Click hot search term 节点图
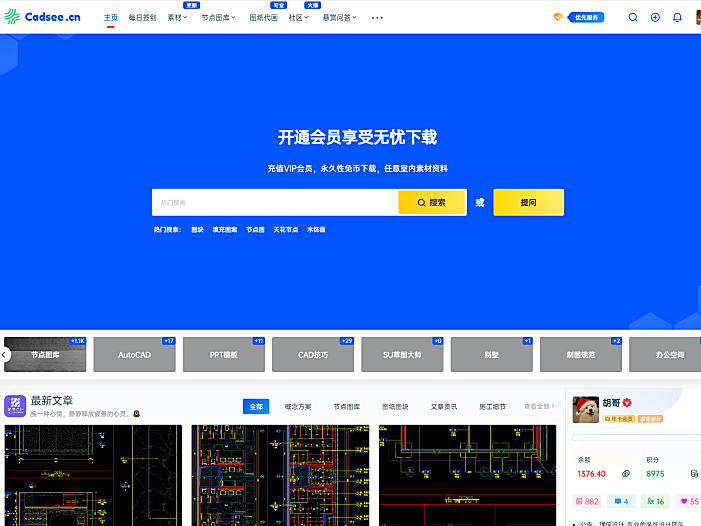Screen dimensions: 701x526 click(x=255, y=230)
